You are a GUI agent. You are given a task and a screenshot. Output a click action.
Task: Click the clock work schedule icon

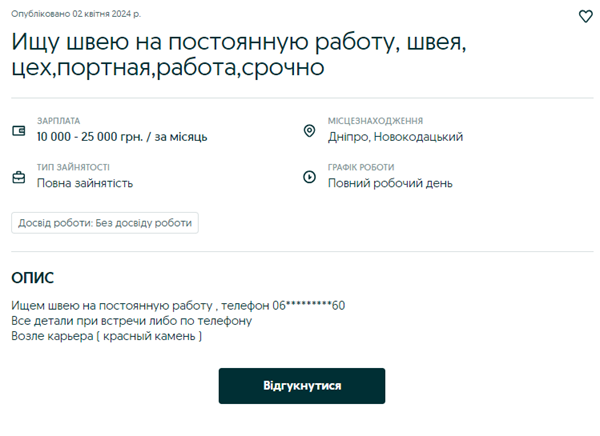point(309,177)
